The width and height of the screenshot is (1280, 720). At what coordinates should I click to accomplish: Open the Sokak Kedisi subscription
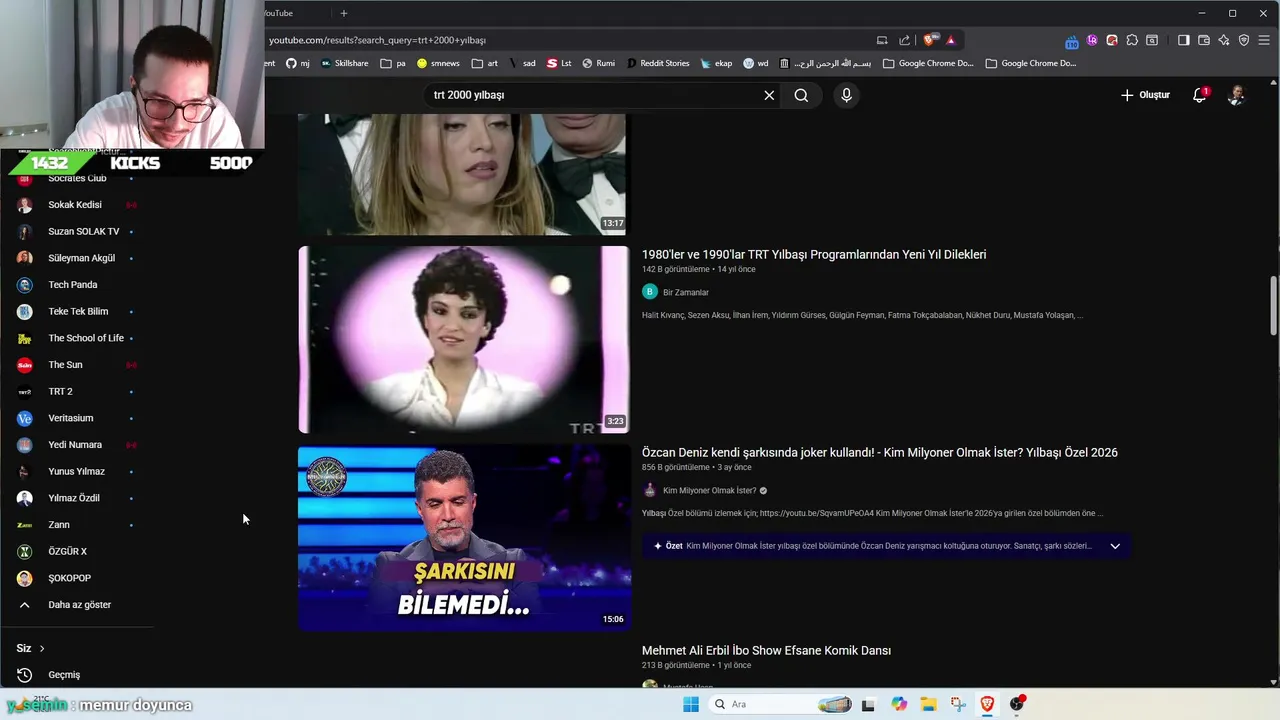(x=77, y=205)
